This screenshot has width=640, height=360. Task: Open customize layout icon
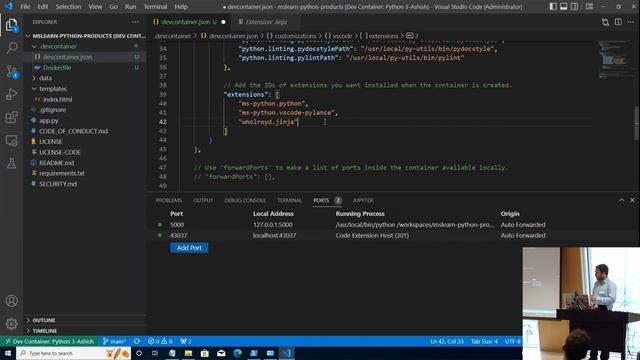coord(589,7)
